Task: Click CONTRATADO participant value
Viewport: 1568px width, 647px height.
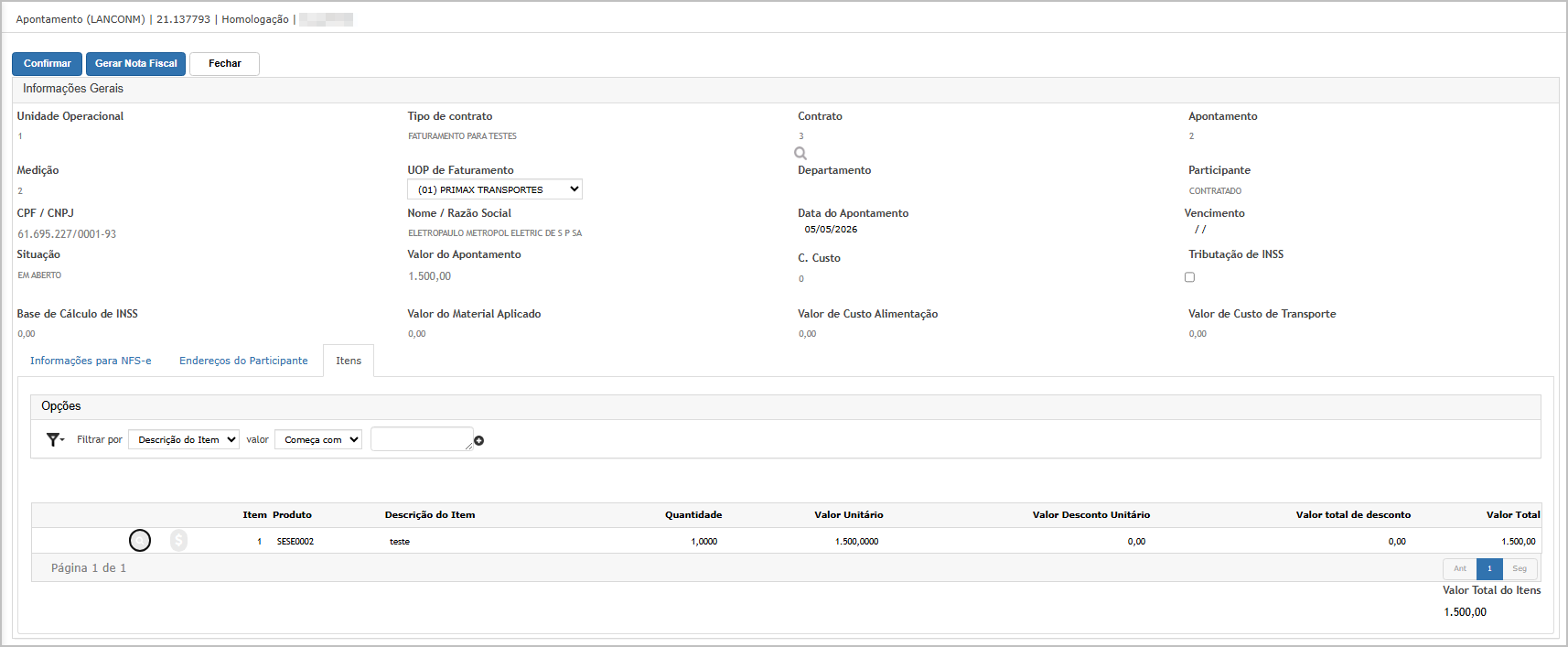Action: (x=1215, y=191)
